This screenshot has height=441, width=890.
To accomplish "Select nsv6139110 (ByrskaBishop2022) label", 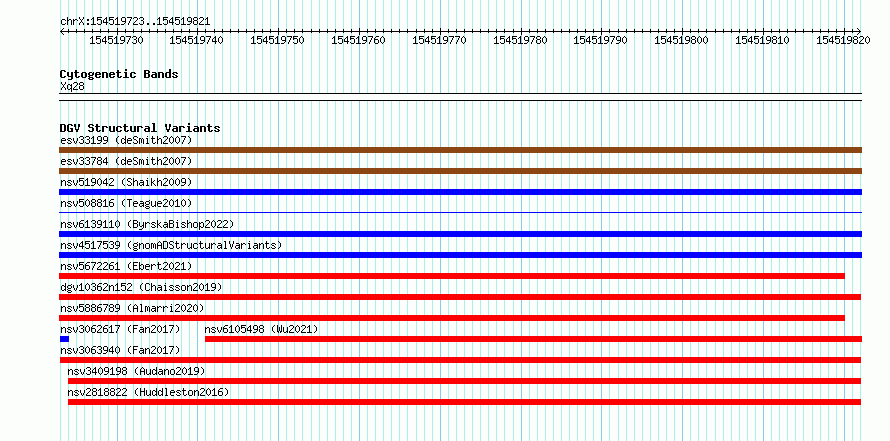I will tap(147, 224).
